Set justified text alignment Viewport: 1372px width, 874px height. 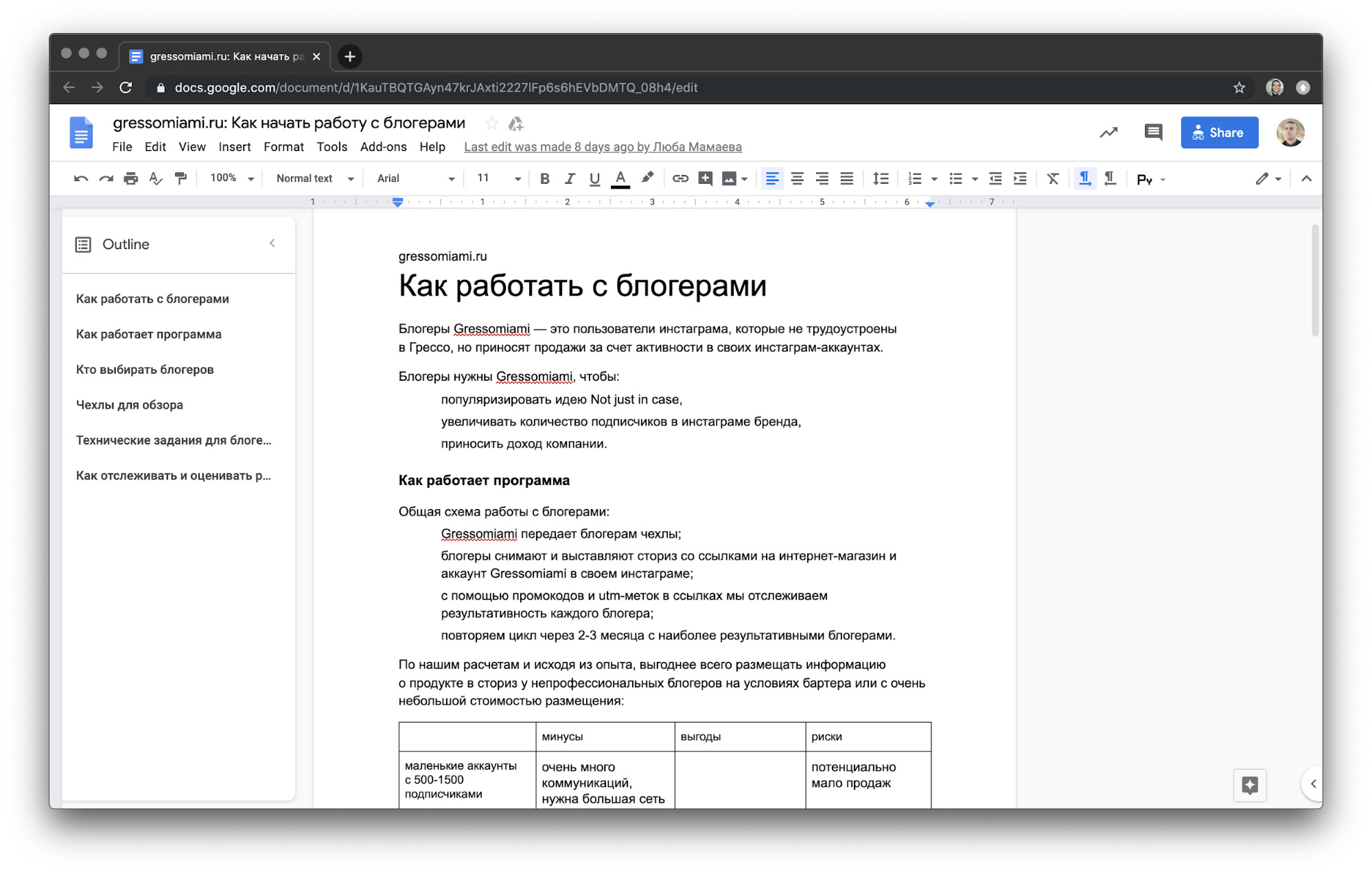(847, 179)
